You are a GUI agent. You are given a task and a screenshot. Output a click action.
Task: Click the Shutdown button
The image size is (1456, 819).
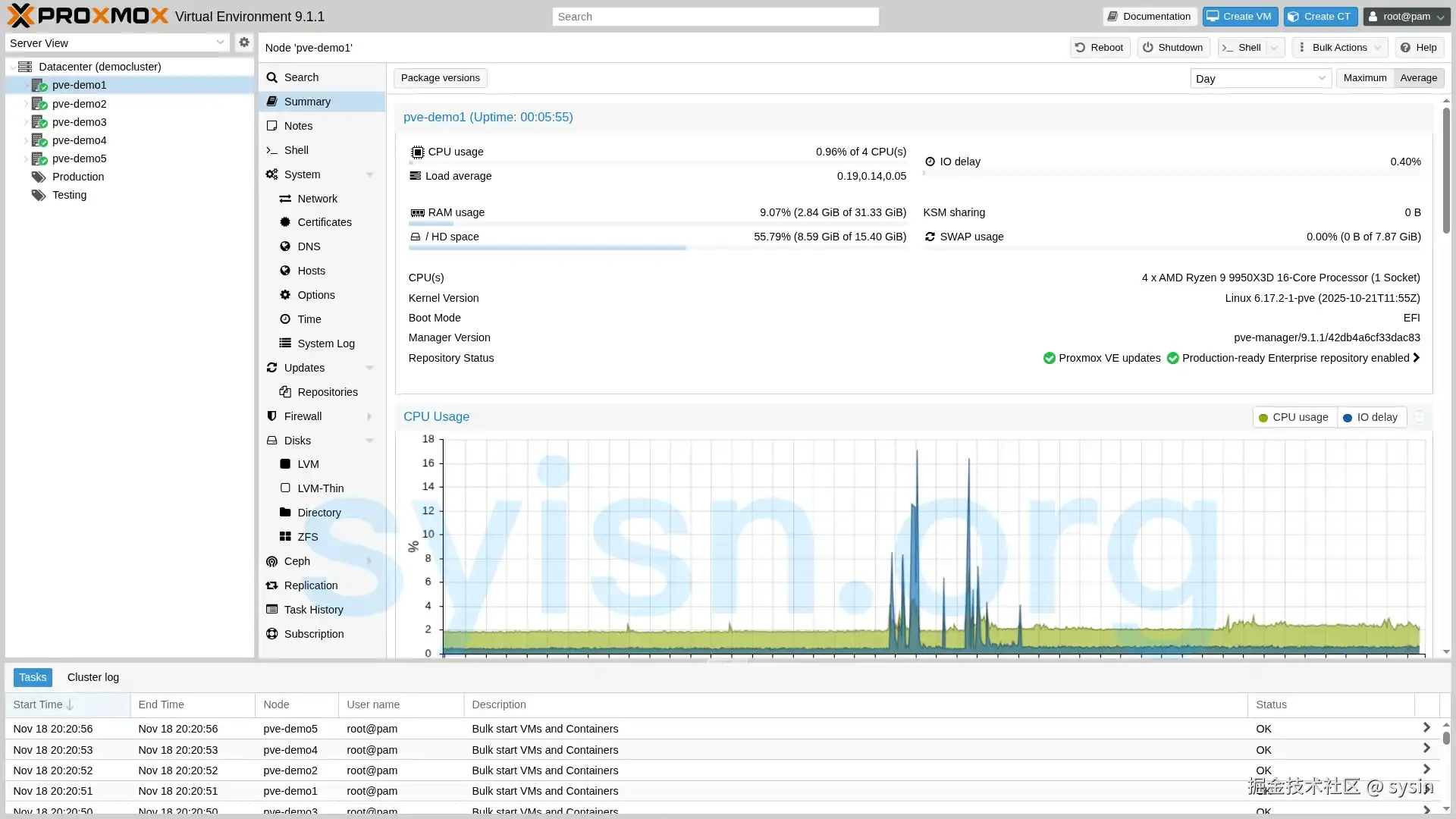(x=1172, y=47)
